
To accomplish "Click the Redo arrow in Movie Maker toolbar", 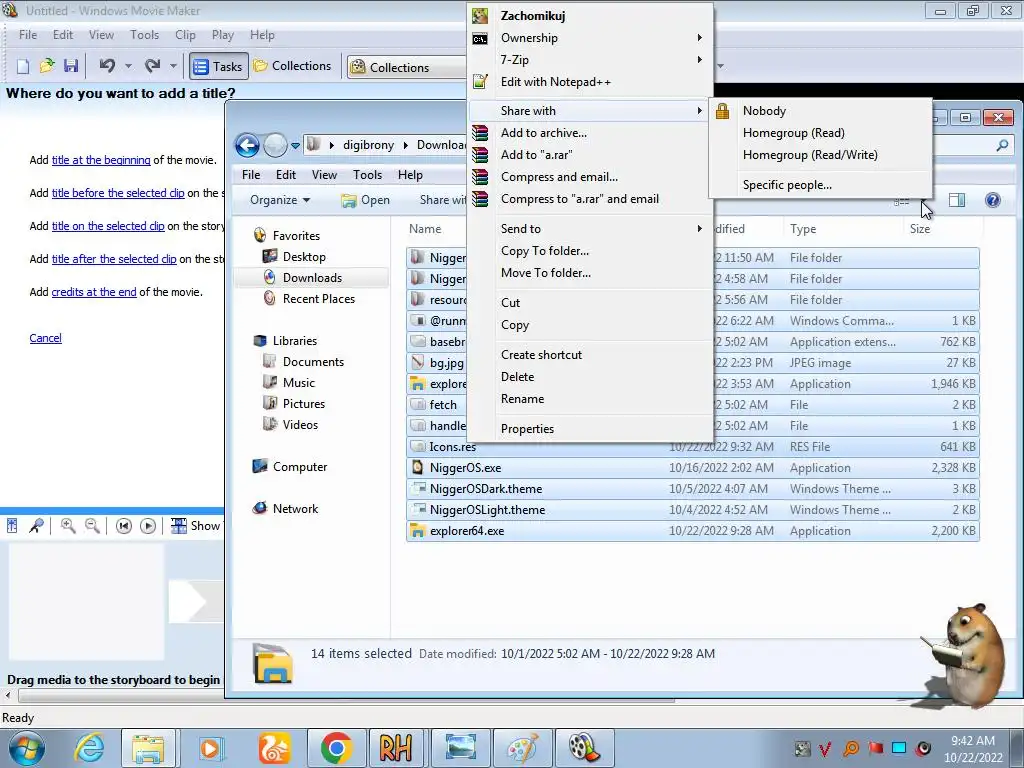I will [x=153, y=65].
